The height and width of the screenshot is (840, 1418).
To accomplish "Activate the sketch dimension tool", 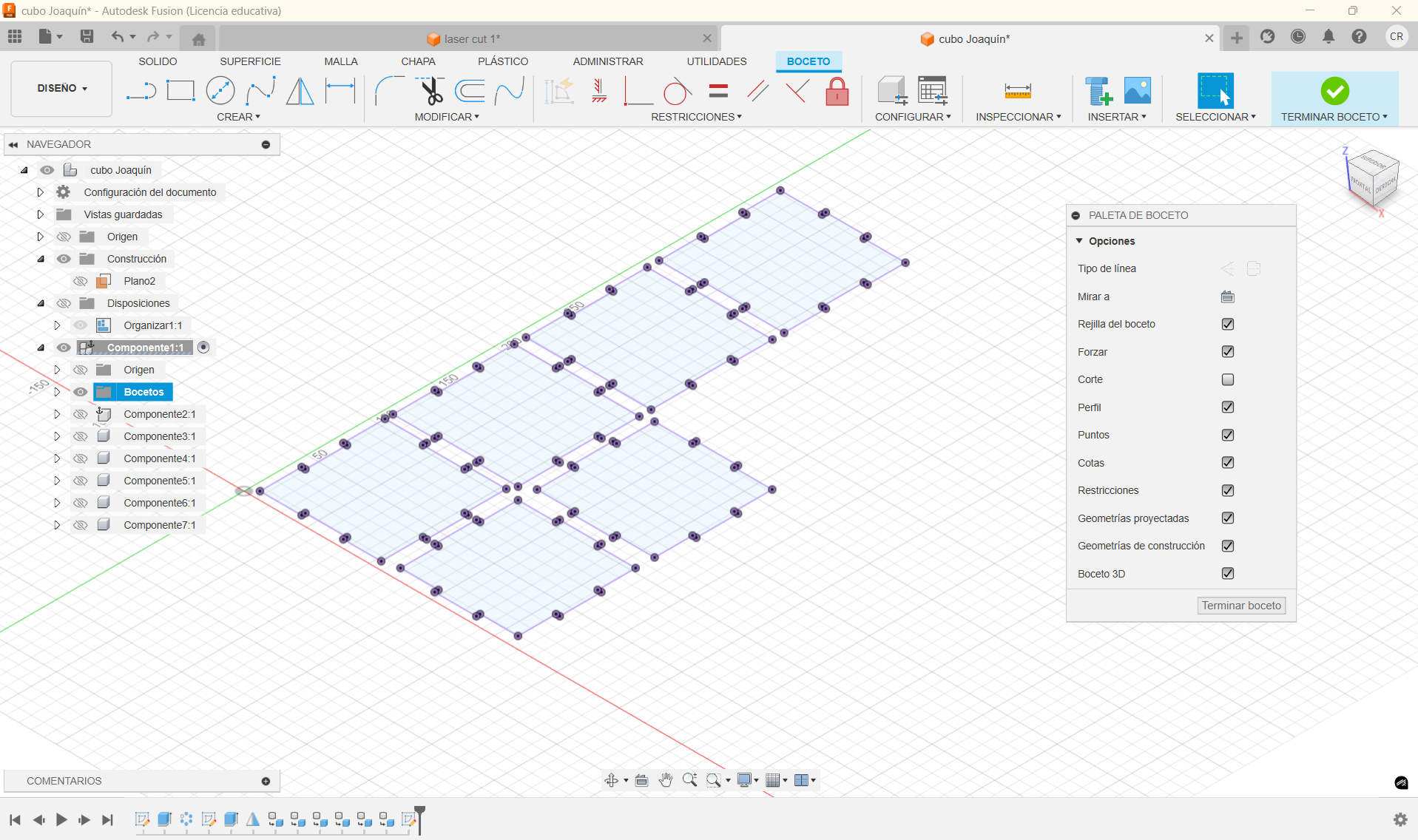I will click(340, 91).
